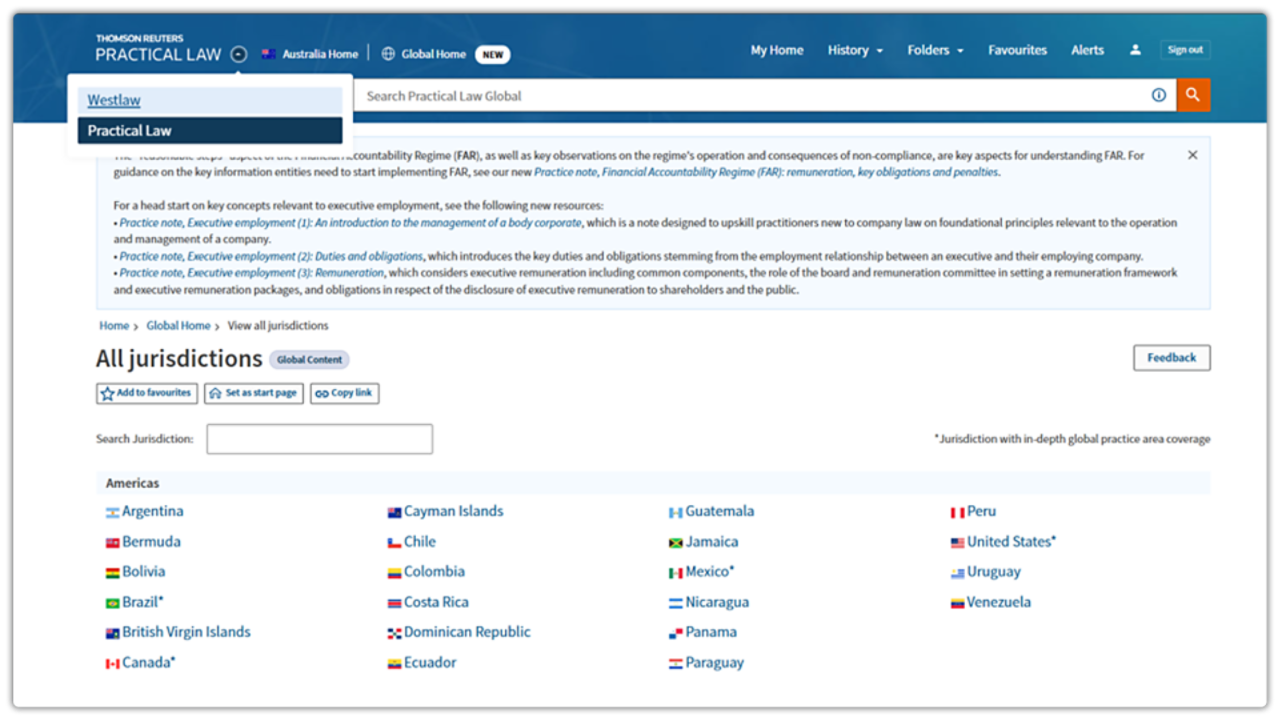
Task: Select Practical Law in product menu
Action: [129, 131]
